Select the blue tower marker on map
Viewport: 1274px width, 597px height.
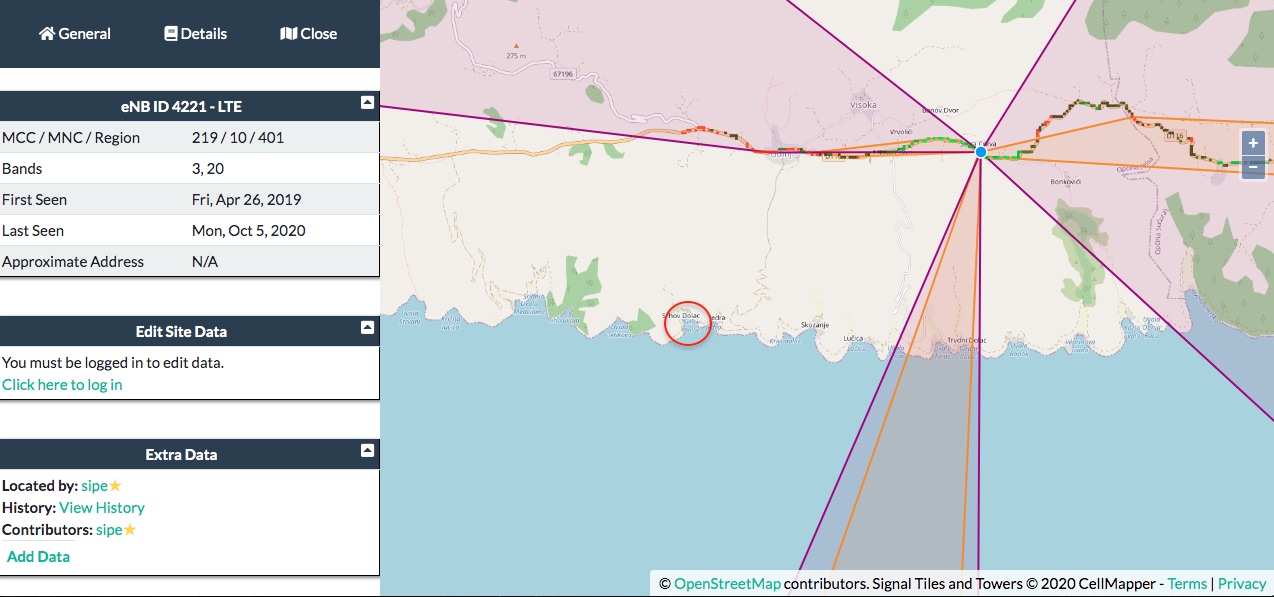[981, 152]
